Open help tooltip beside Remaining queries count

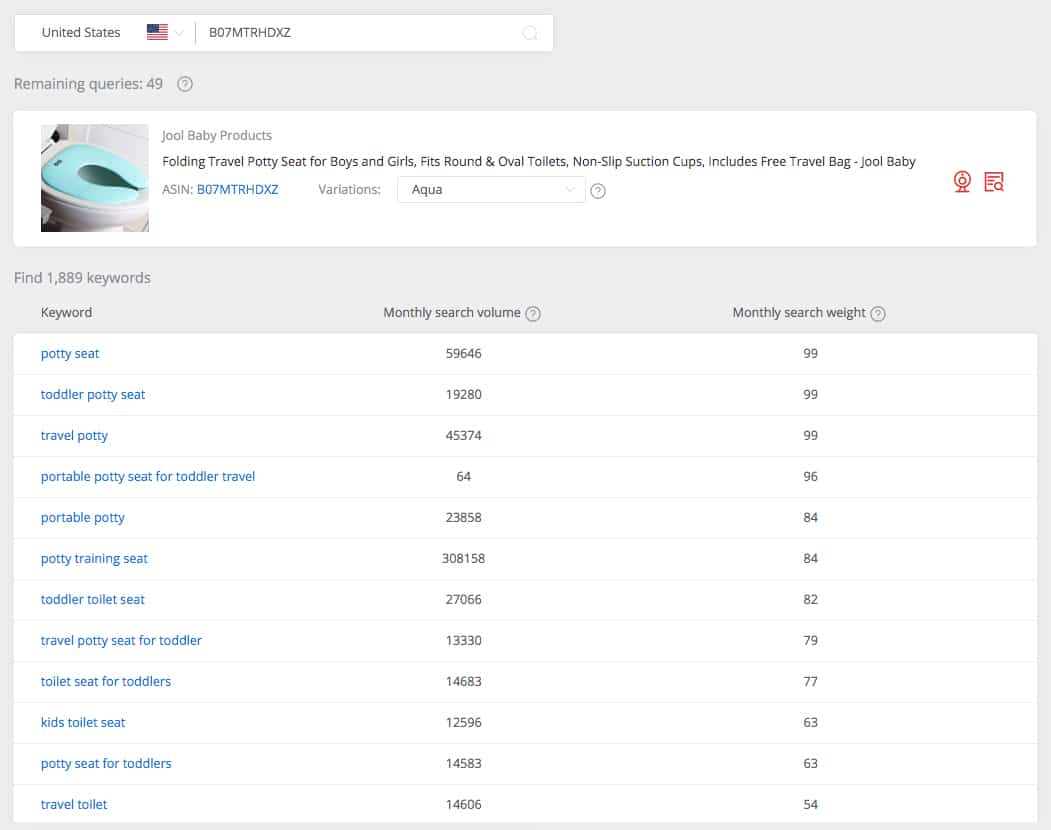[185, 84]
